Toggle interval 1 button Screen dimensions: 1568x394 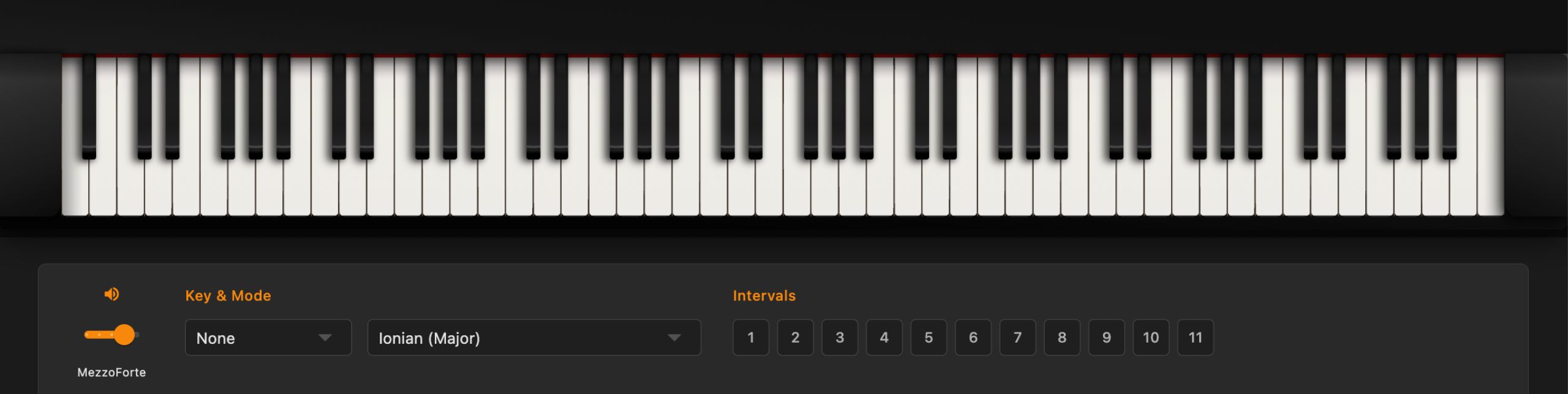coord(751,337)
